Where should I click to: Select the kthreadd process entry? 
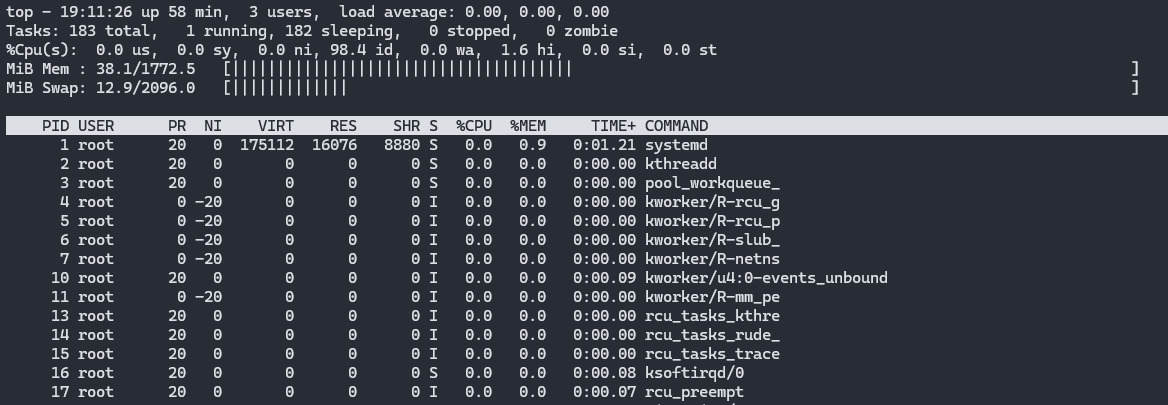point(680,164)
